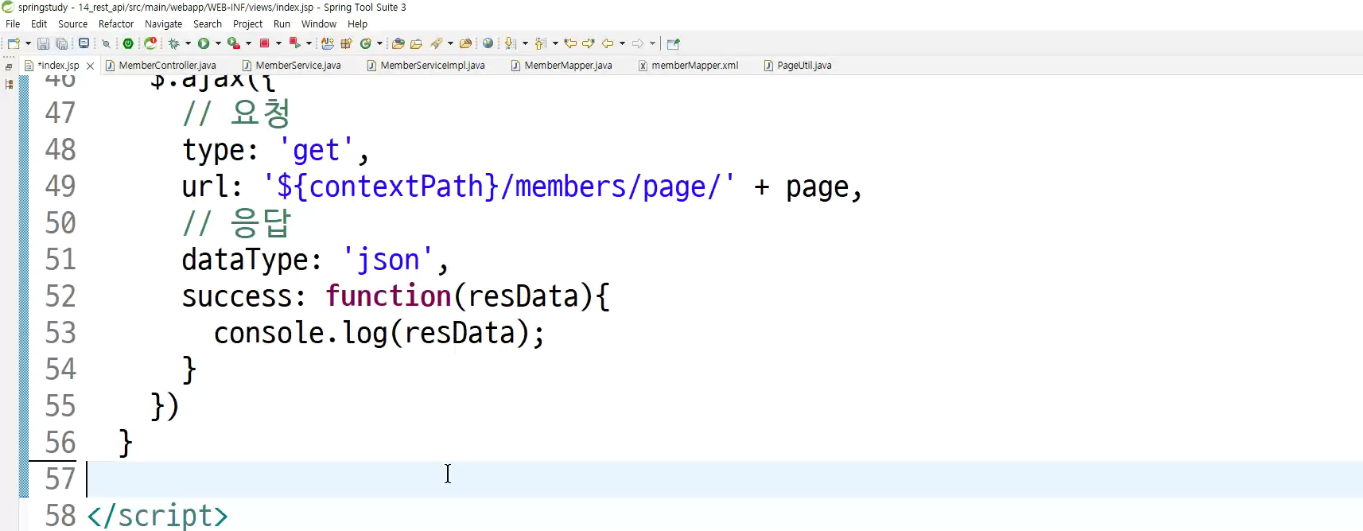1363x531 pixels.
Task: Click the restore view icon in left trim
Action: [10, 65]
